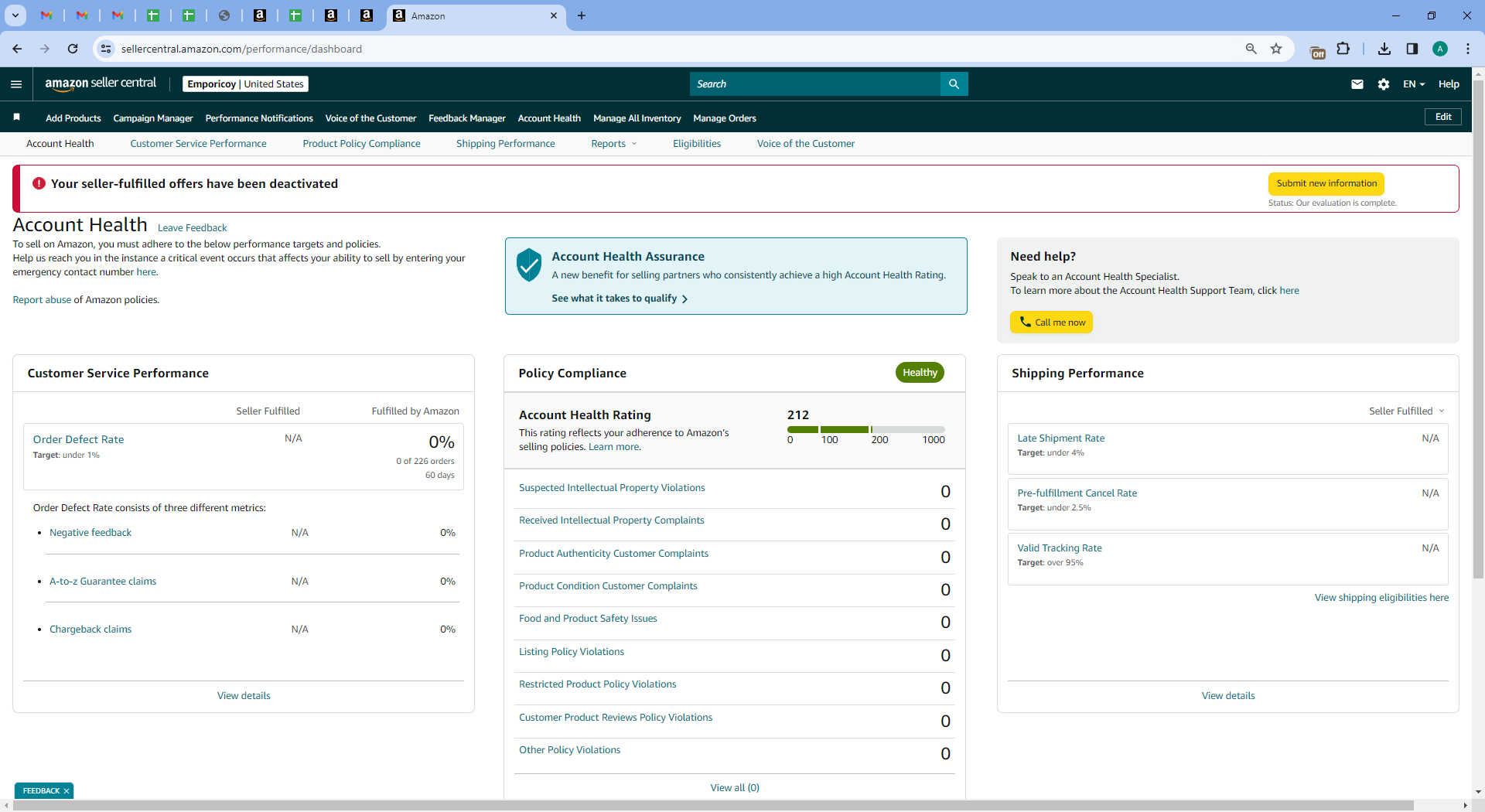Open Manage Orders menu item
The height and width of the screenshot is (812, 1485).
[x=725, y=118]
